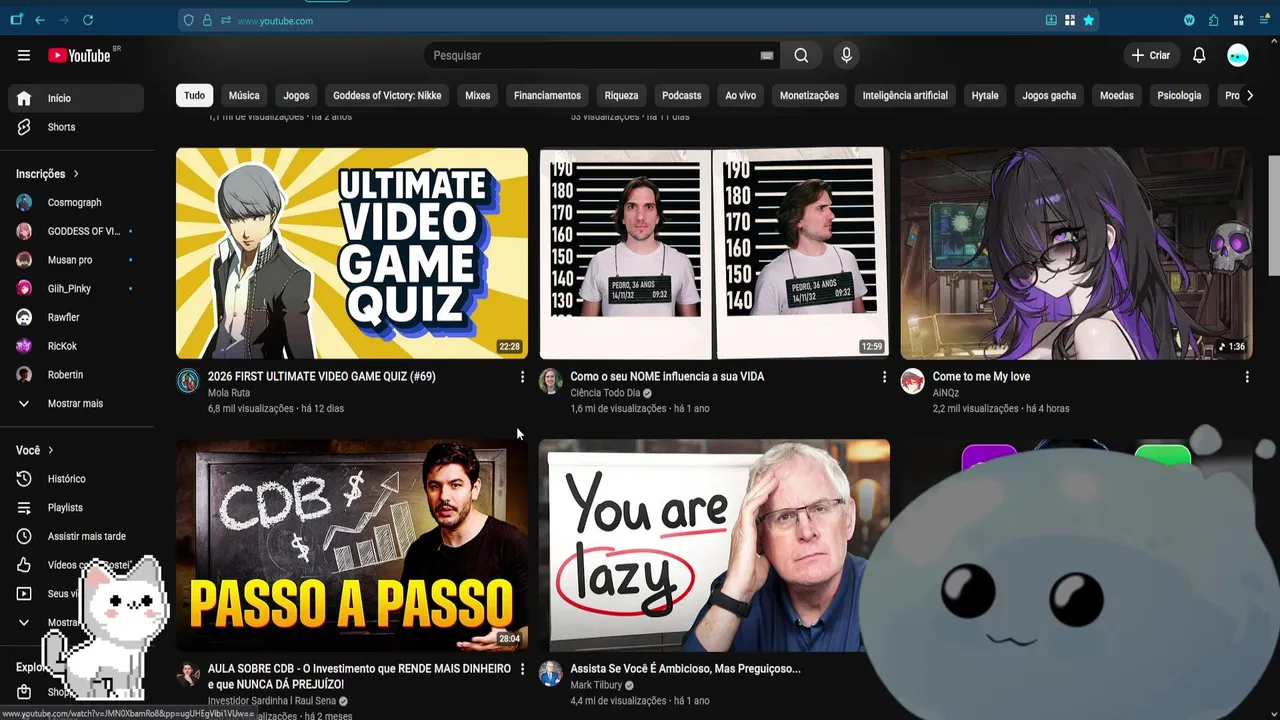Click the search magnifier button
Image resolution: width=1280 pixels, height=720 pixels.
801,56
